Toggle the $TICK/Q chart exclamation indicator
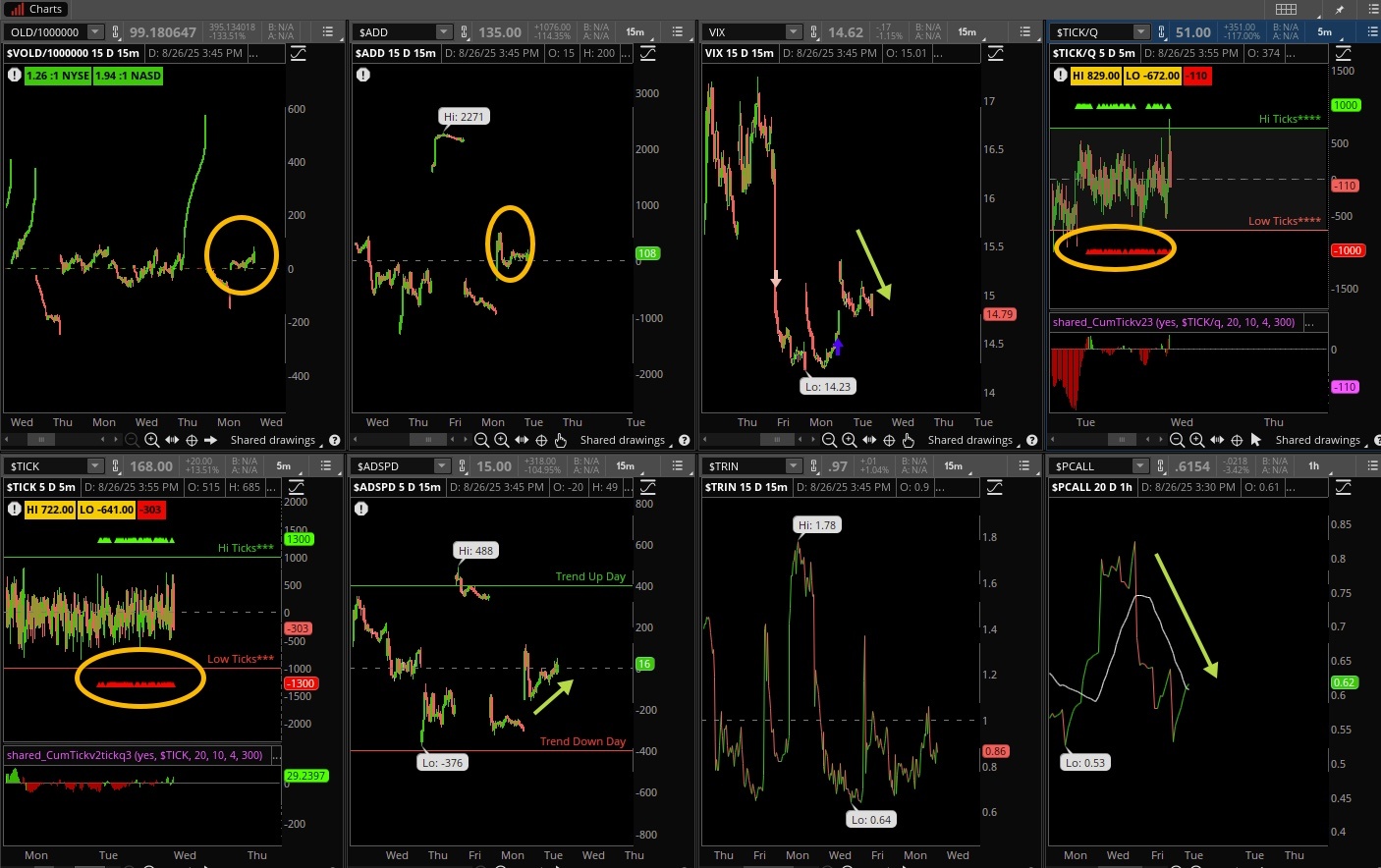The image size is (1381, 868). (1060, 75)
